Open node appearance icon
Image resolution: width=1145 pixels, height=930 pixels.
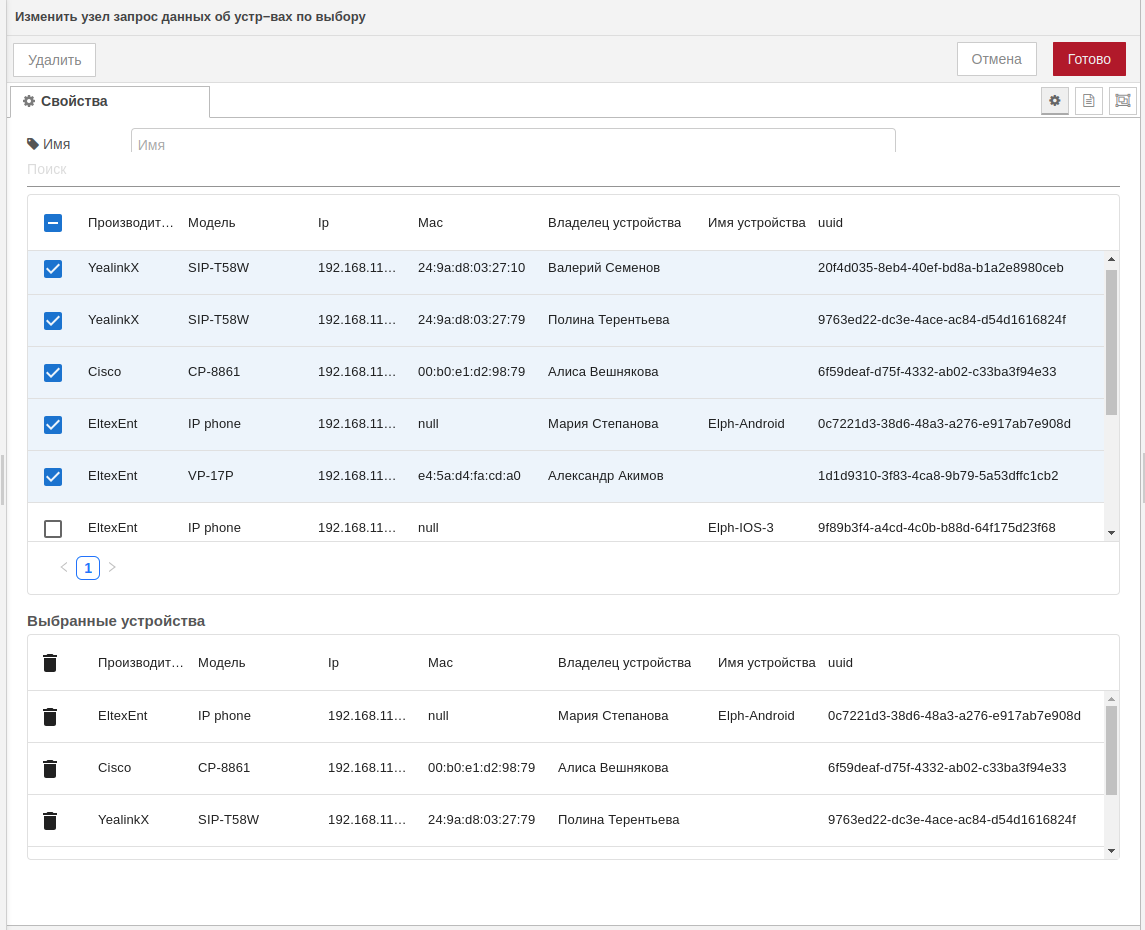1122,101
